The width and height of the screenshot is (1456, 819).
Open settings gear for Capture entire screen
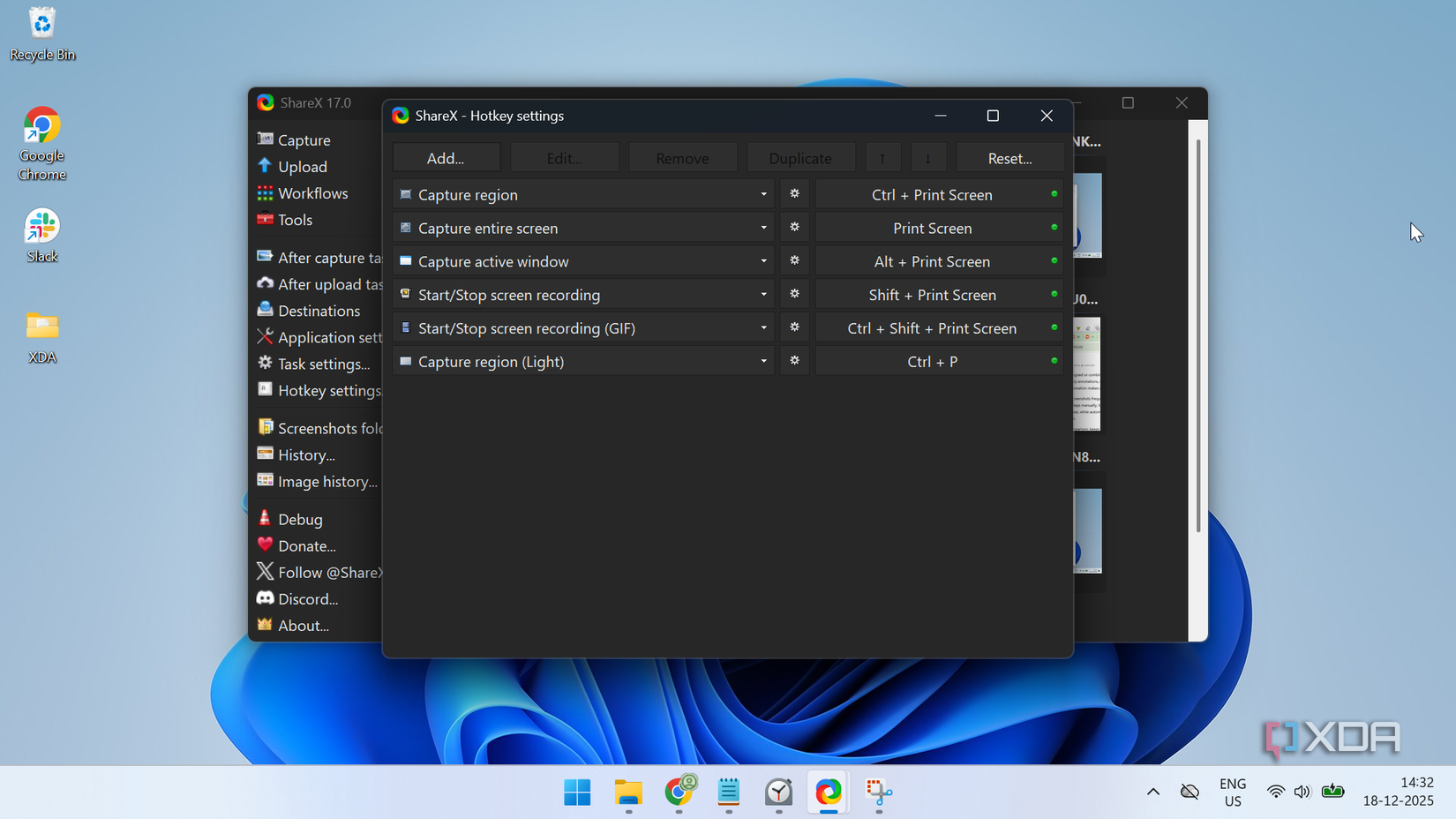pyautogui.click(x=794, y=228)
